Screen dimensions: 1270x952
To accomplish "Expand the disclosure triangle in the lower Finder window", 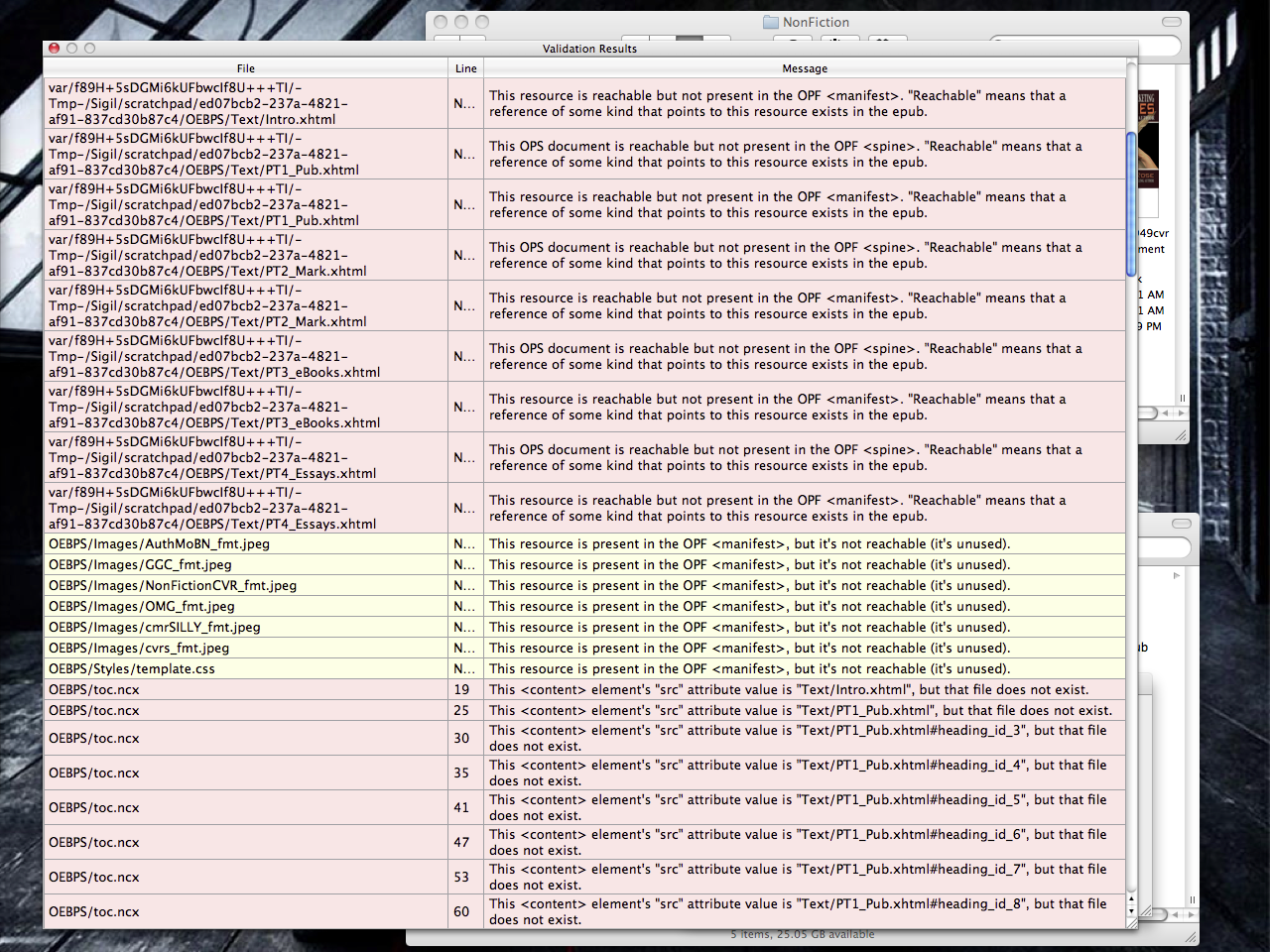I will 1177,575.
